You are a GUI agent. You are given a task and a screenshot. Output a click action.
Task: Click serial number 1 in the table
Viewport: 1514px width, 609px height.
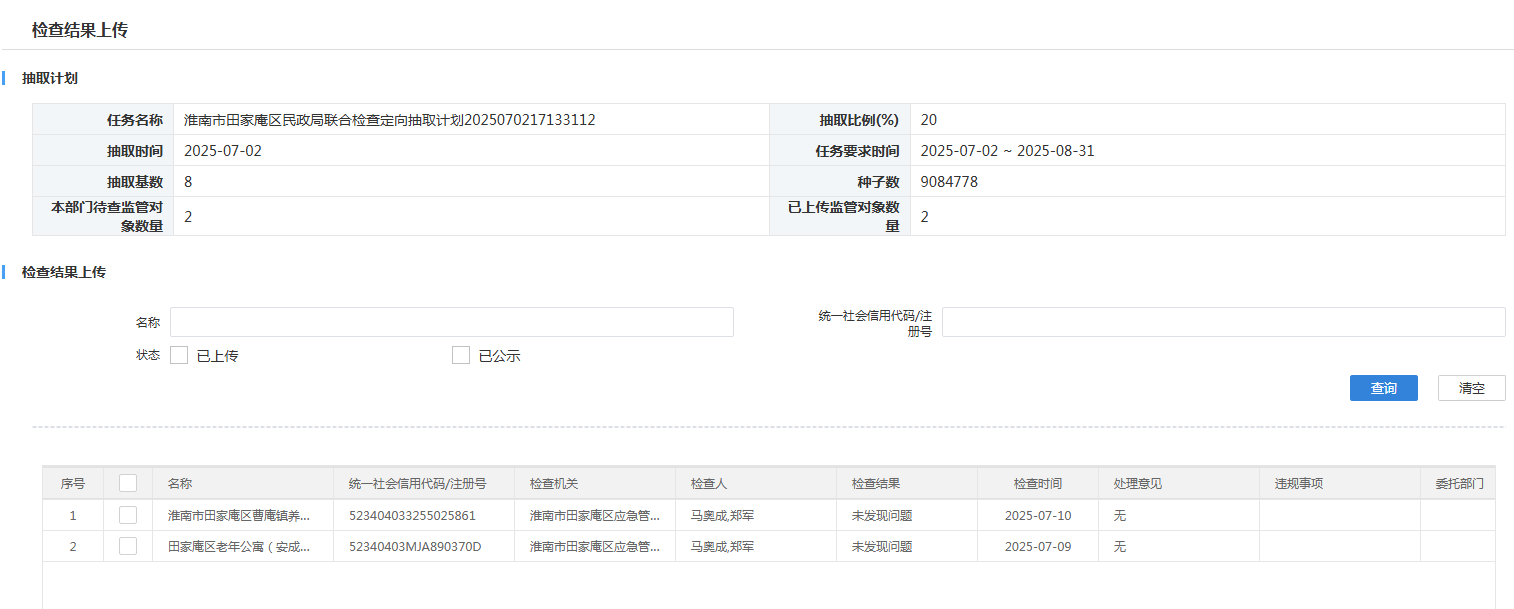coord(73,516)
